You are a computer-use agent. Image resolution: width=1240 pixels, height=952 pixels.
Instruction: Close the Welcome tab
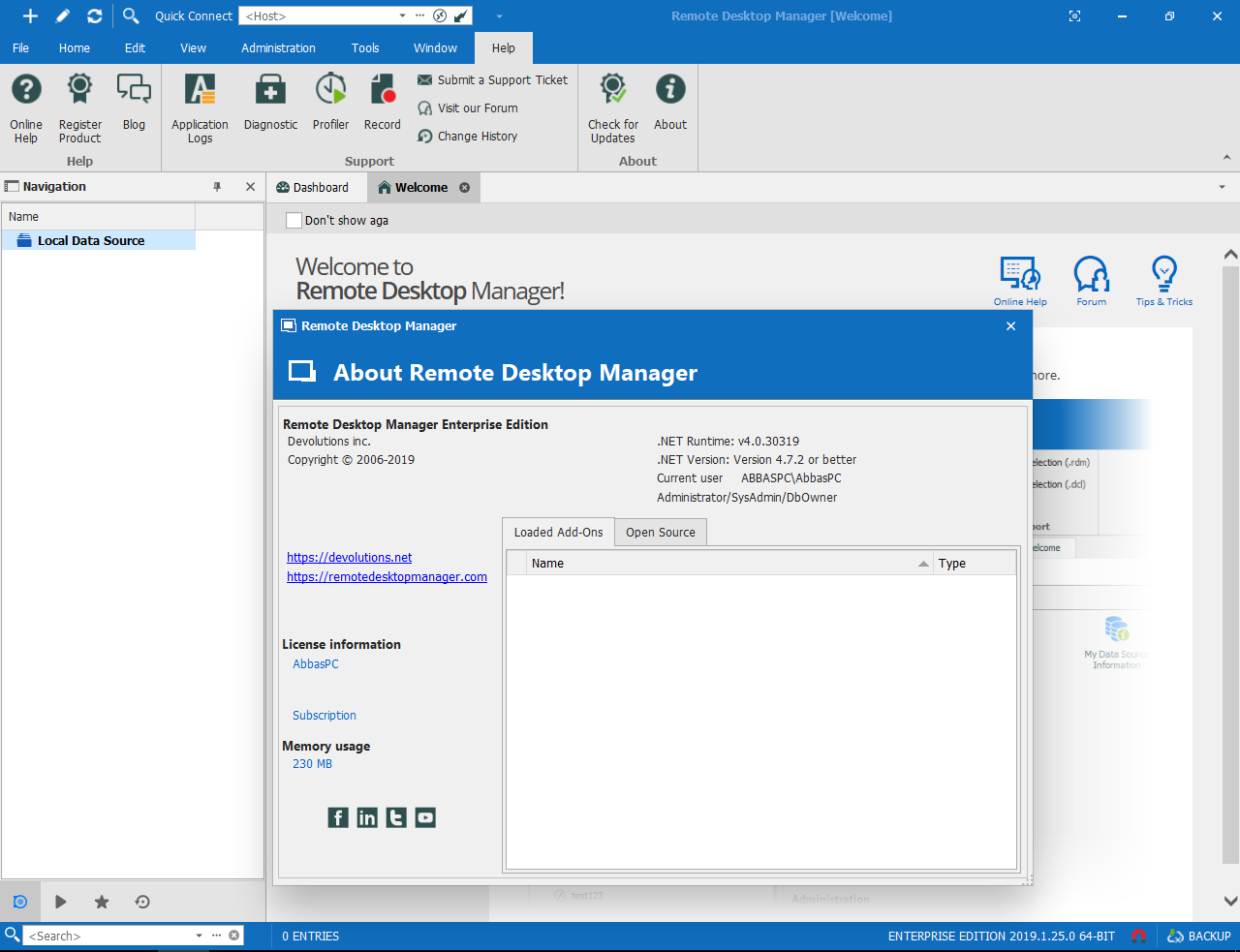[464, 188]
